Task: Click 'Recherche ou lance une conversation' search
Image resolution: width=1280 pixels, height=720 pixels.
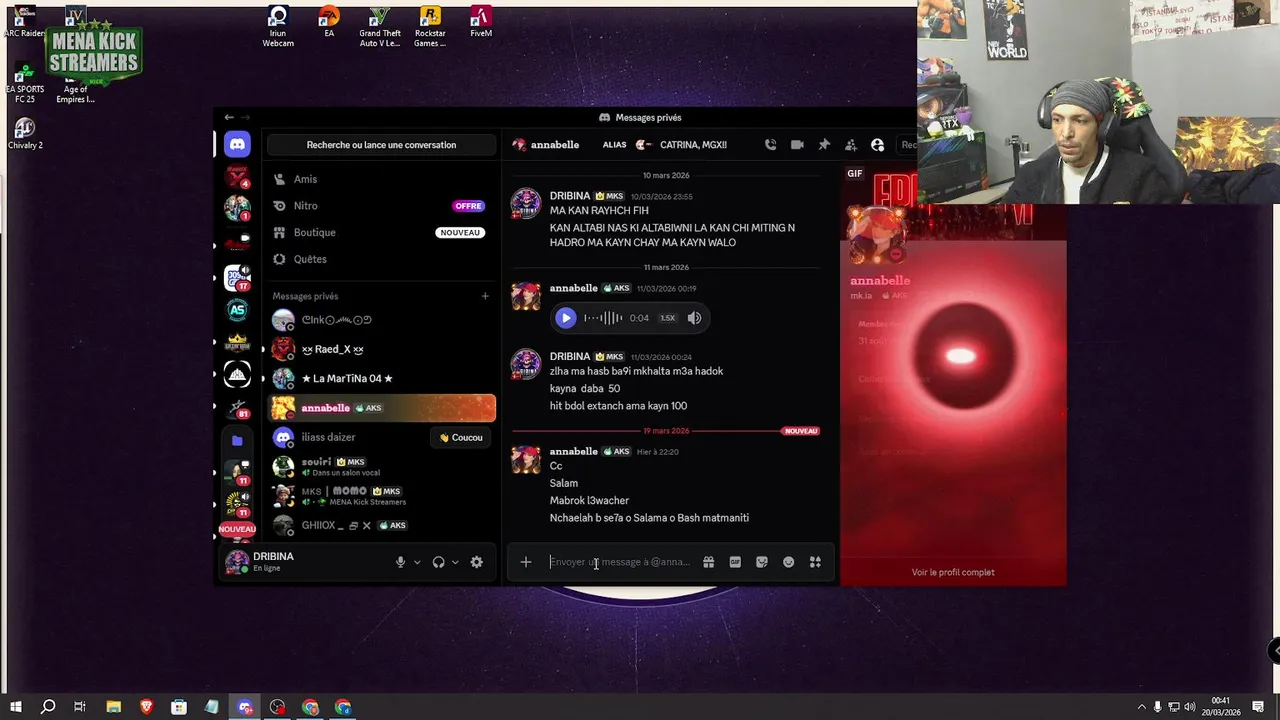Action: [381, 145]
